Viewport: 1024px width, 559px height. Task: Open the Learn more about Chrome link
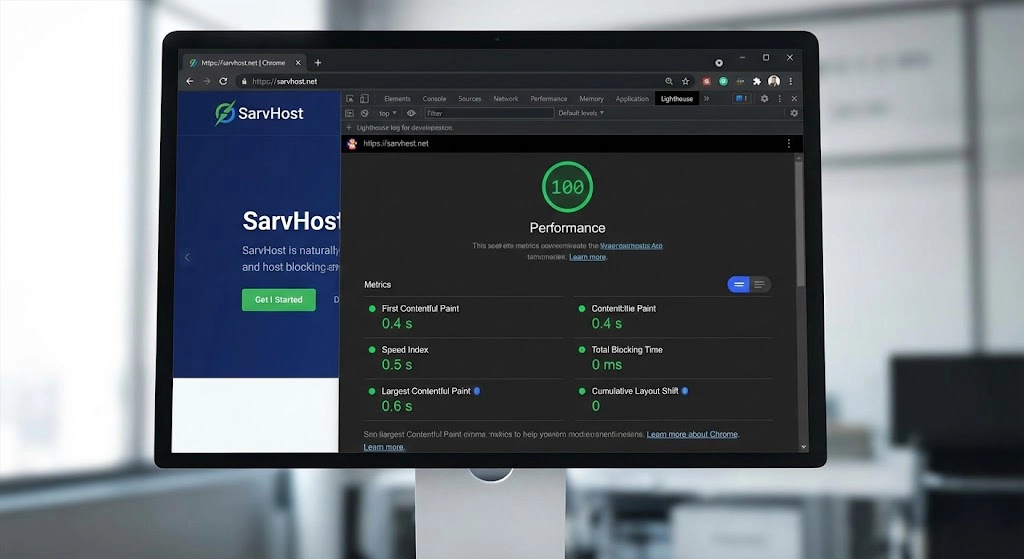(692, 434)
